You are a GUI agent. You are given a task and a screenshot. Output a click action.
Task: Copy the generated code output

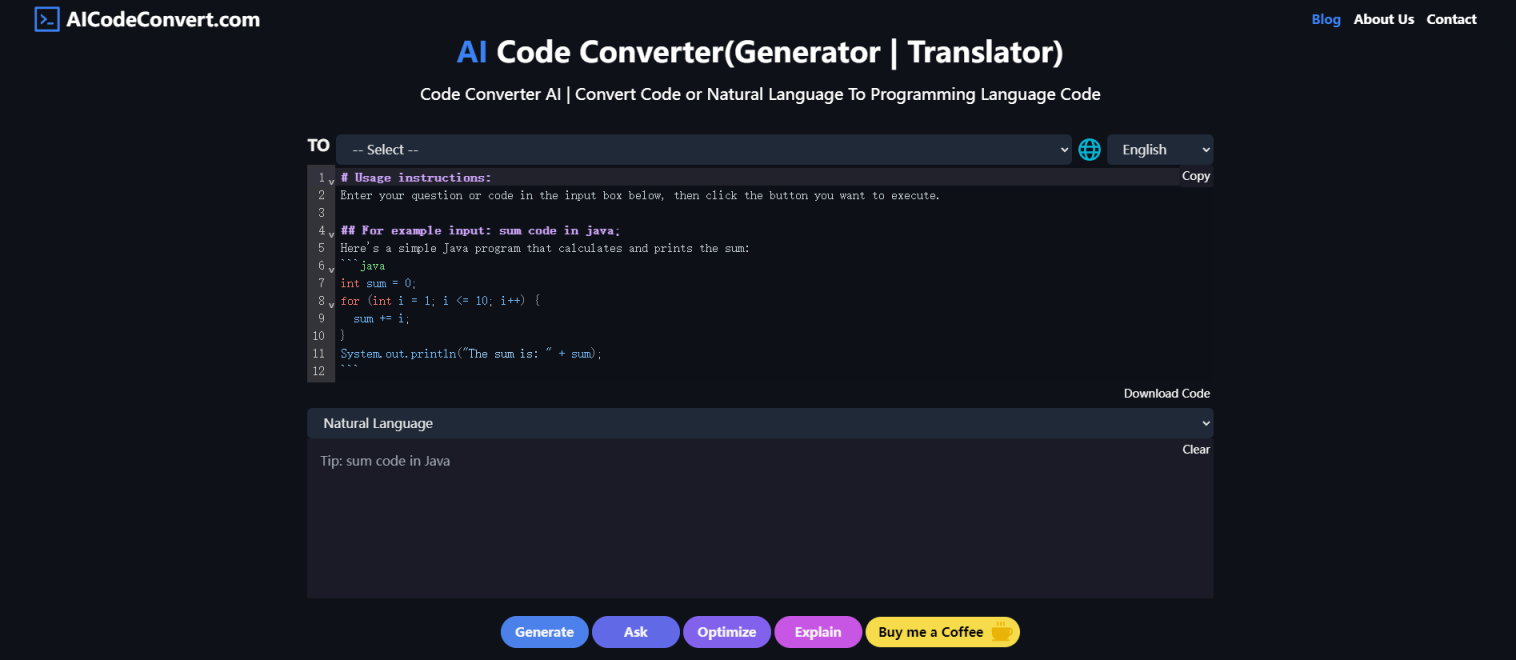[1195, 175]
